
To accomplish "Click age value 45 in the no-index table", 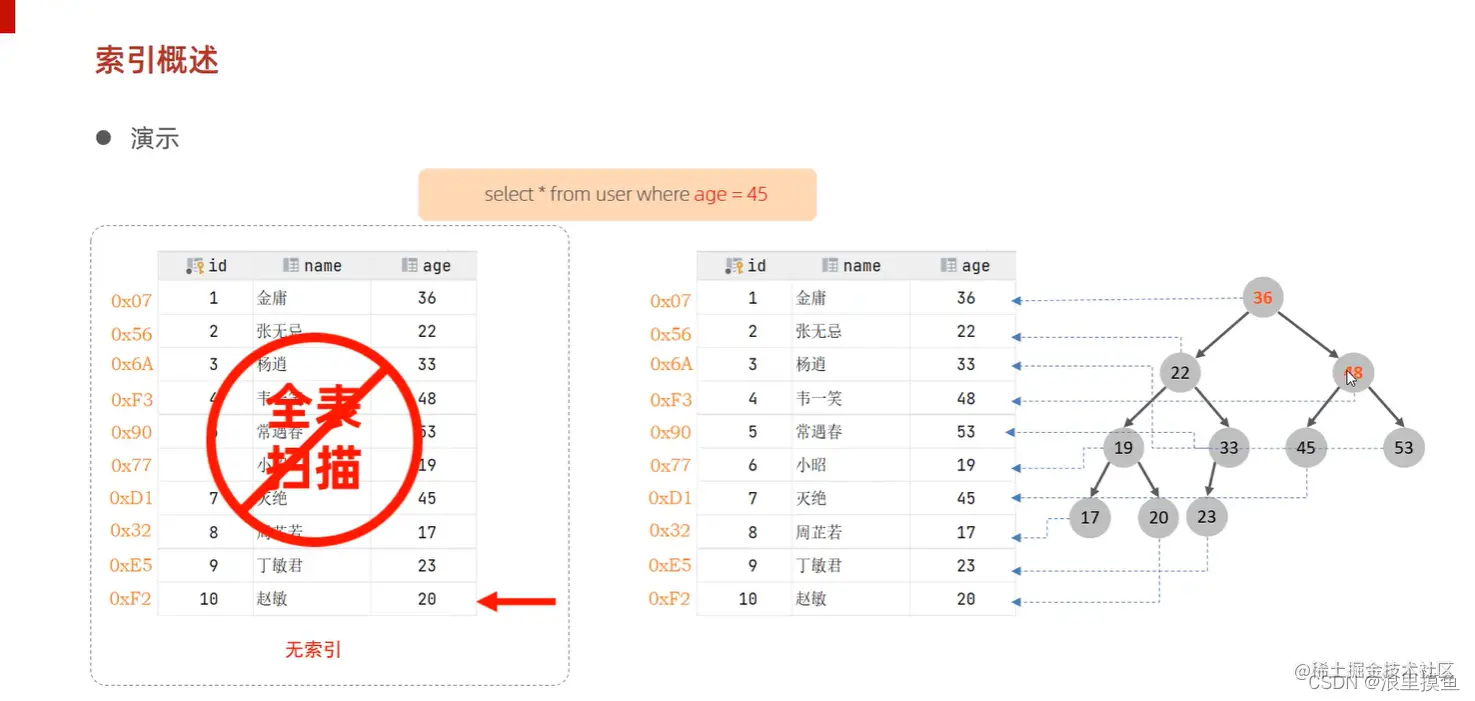I will tap(427, 498).
